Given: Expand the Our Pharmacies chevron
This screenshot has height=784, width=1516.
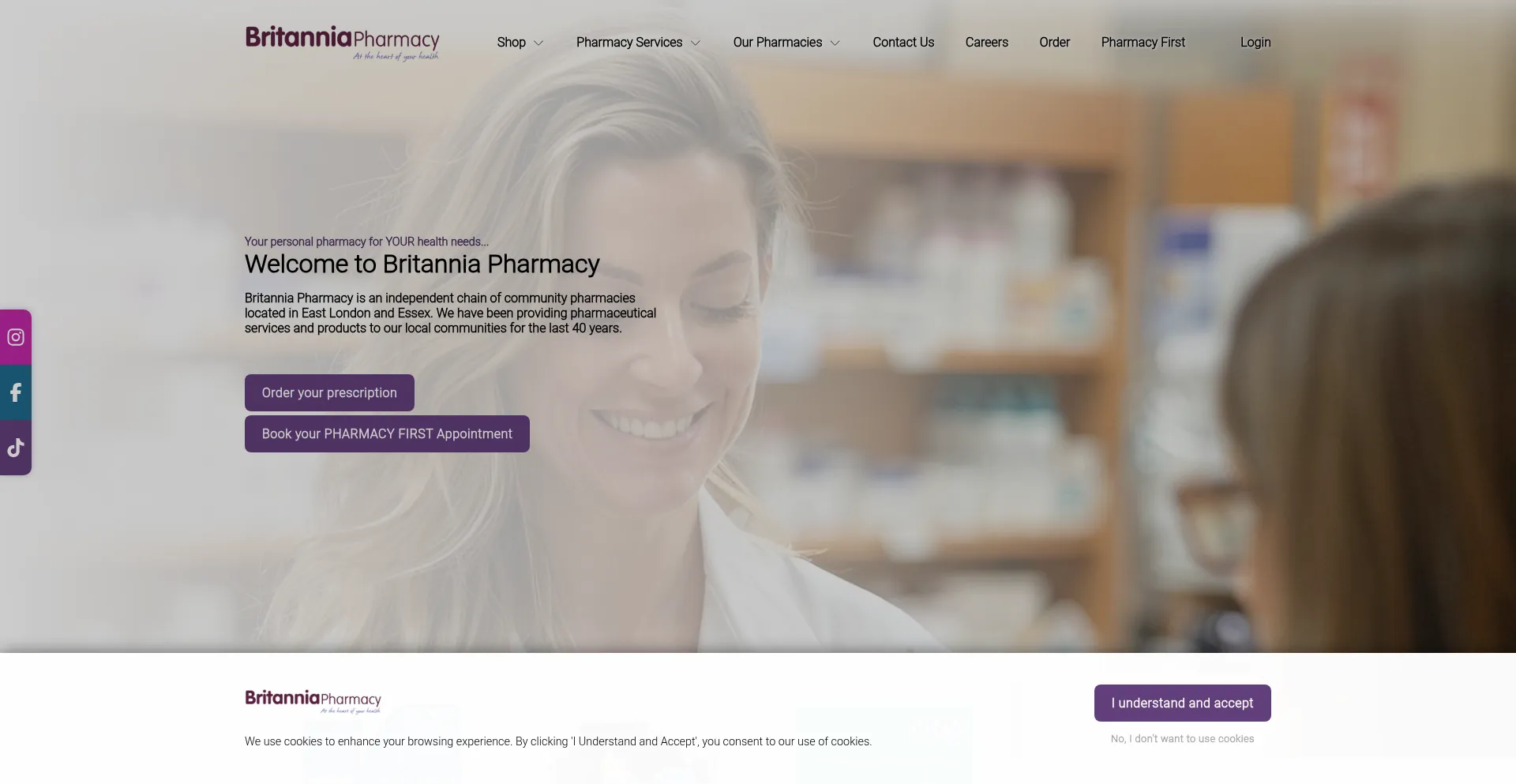Looking at the screenshot, I should pos(835,43).
